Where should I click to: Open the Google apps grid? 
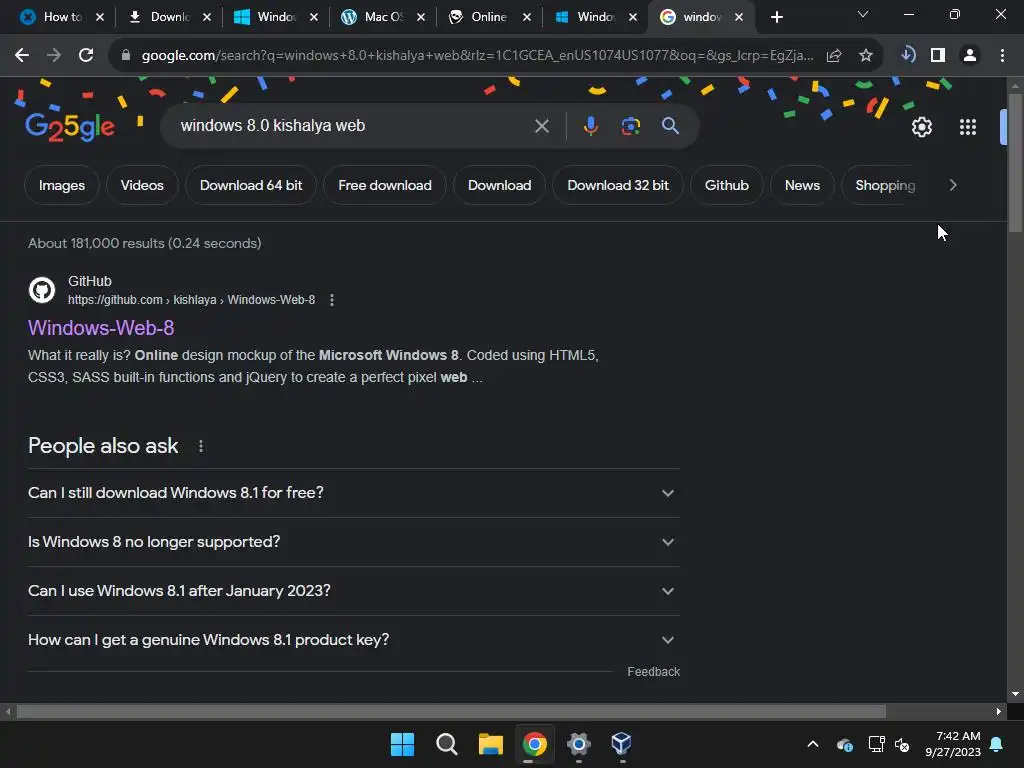[x=968, y=127]
